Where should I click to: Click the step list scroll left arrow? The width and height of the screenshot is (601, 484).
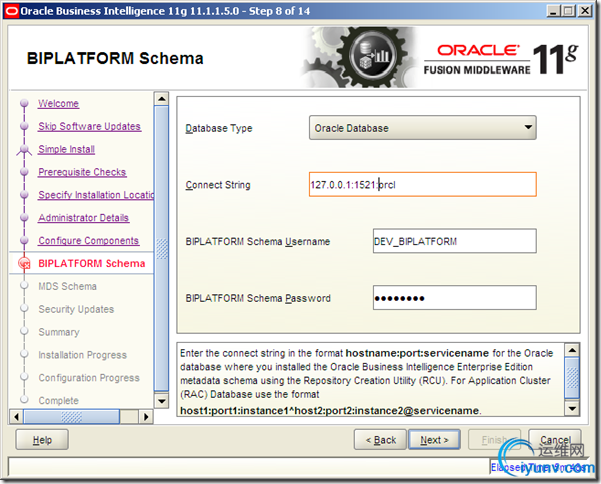point(16,417)
